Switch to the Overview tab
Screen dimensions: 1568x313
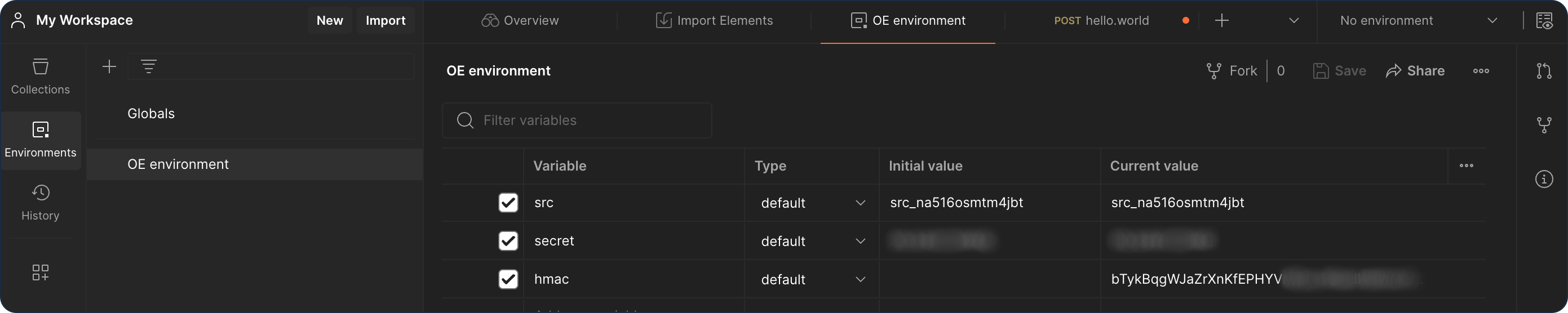click(x=520, y=21)
